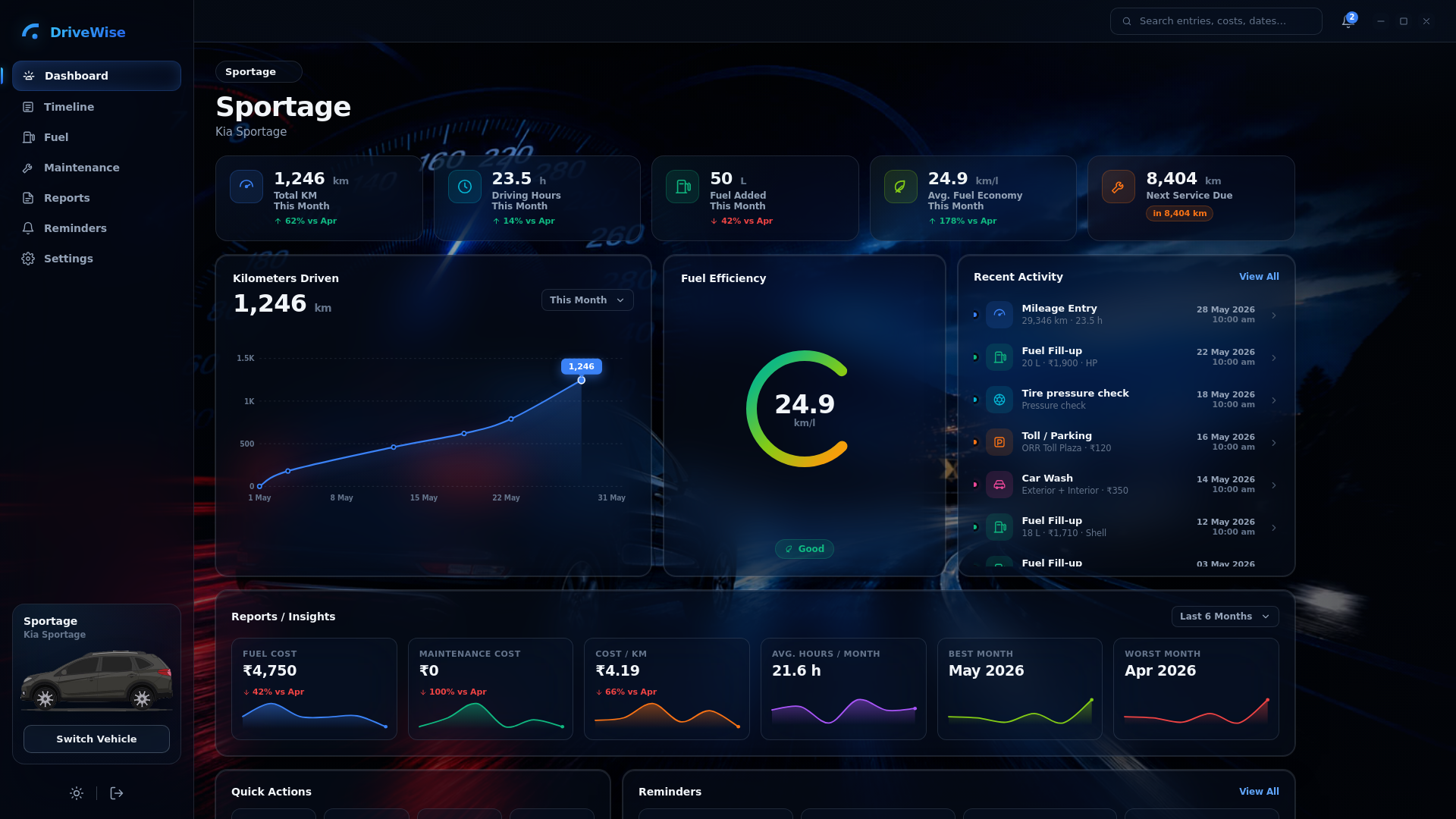Screen dimensions: 1456x819
Task: Focus the search entries input field
Action: pyautogui.click(x=1216, y=21)
